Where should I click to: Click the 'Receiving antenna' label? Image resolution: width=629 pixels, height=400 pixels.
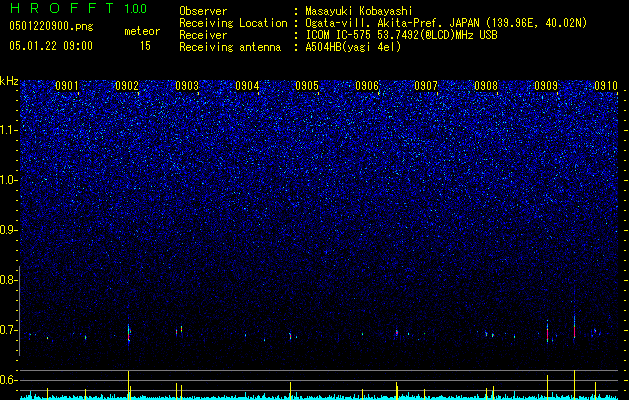(230, 47)
